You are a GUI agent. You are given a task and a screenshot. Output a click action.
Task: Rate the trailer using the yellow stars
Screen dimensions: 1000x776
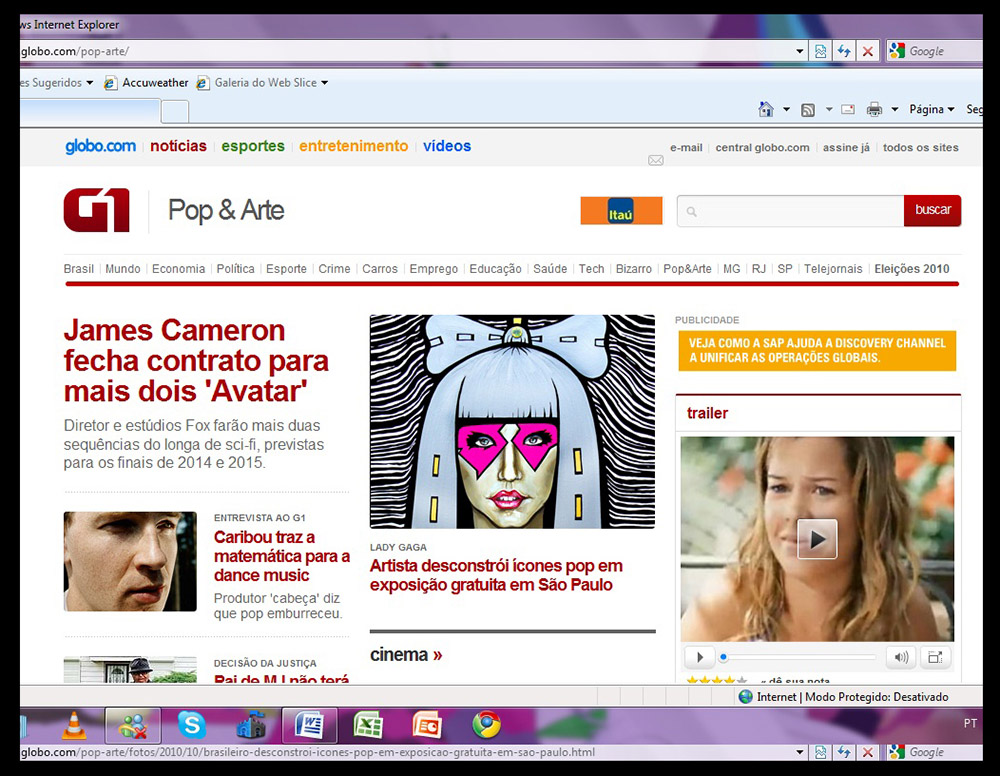tap(716, 680)
